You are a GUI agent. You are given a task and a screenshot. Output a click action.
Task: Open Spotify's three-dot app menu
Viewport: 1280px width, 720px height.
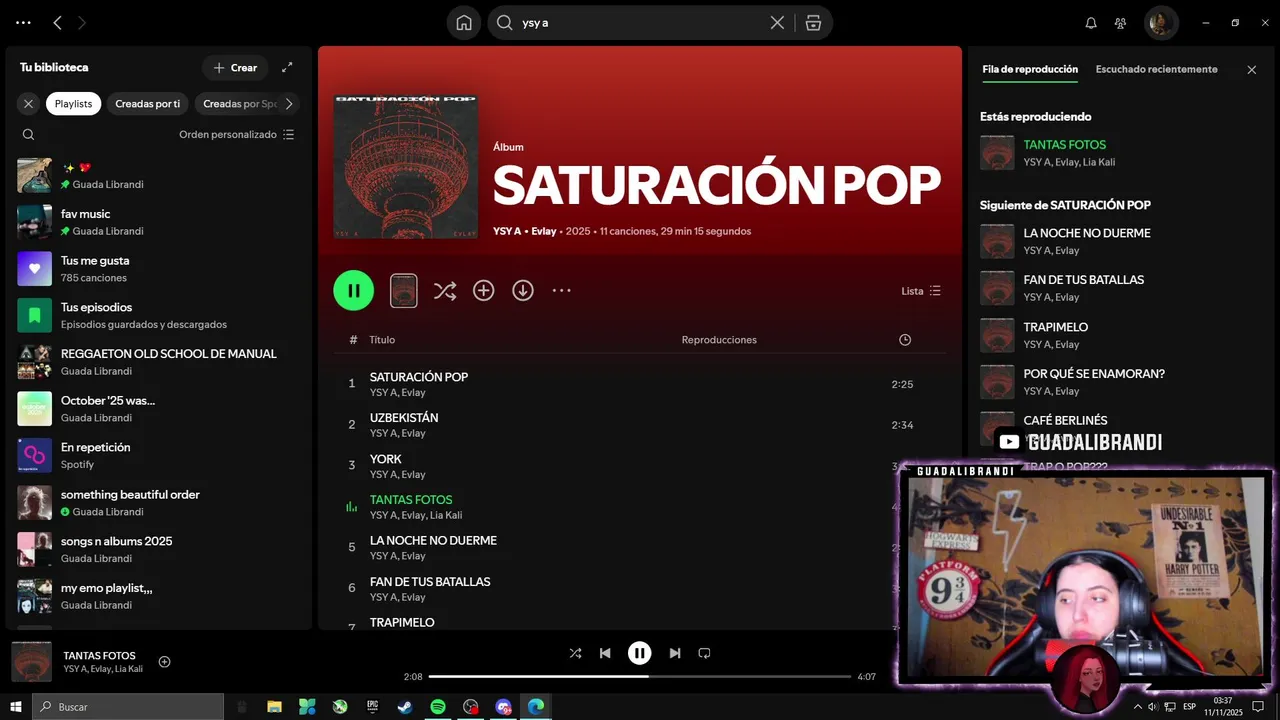(23, 22)
